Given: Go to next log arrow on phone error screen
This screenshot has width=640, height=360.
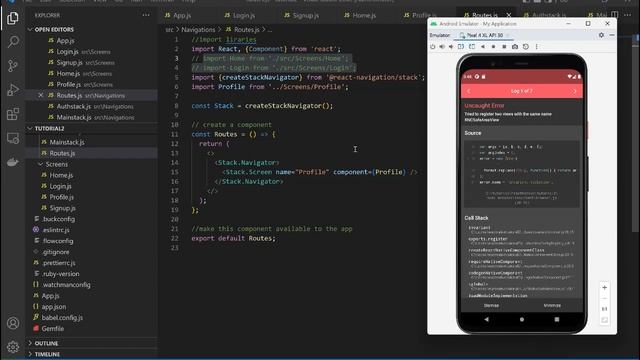Looking at the screenshot, I should click(575, 91).
